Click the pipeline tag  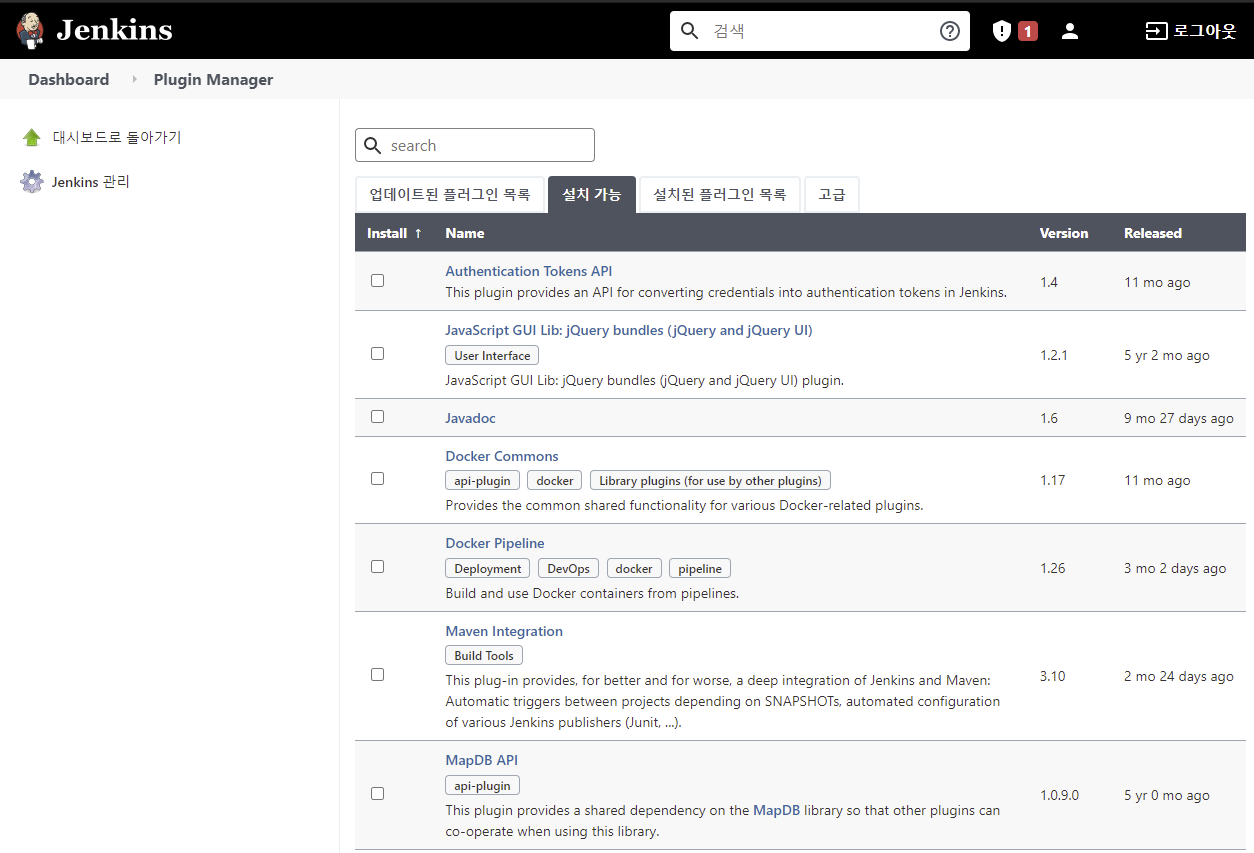[x=700, y=568]
